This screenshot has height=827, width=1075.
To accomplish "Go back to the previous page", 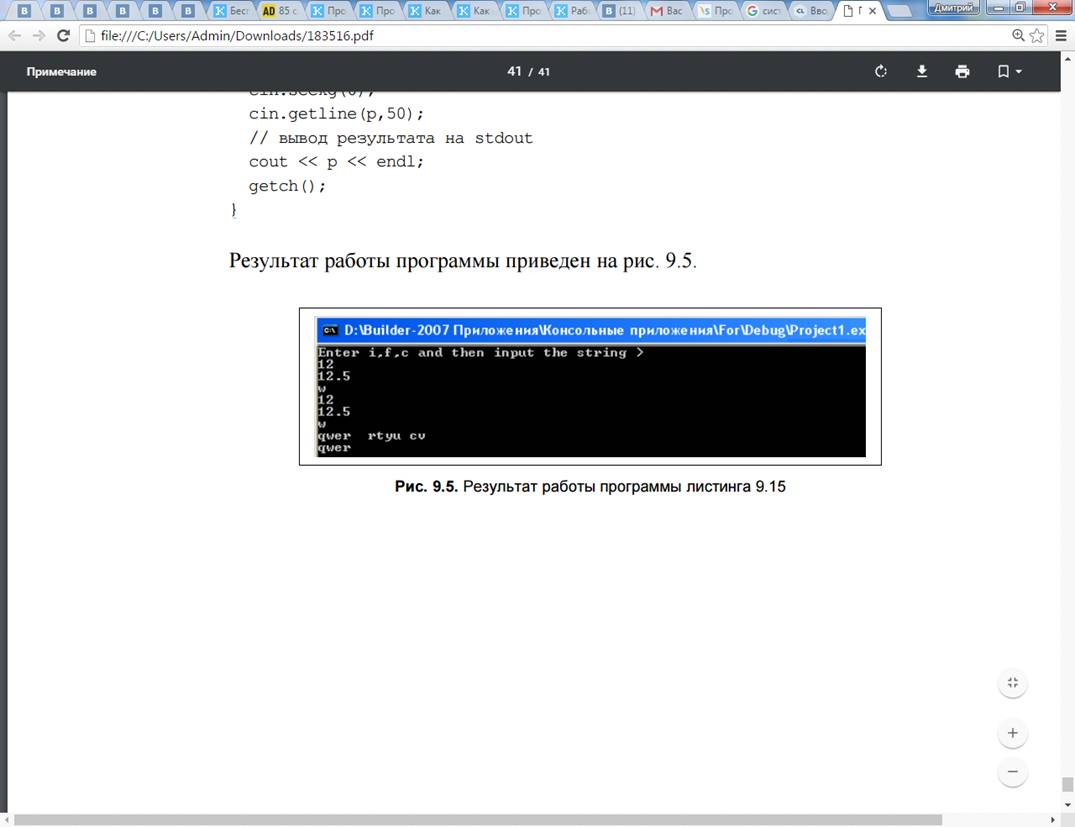I will tap(15, 35).
